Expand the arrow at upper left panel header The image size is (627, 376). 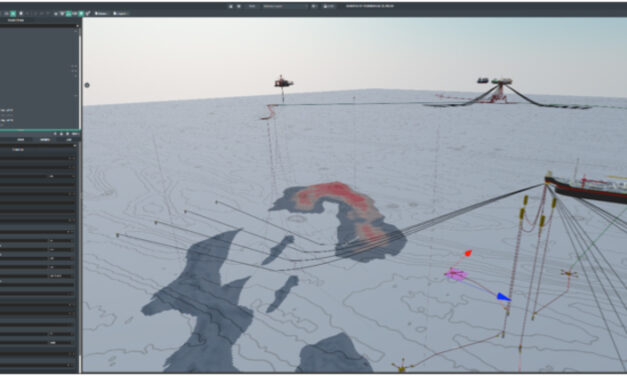tap(77, 26)
